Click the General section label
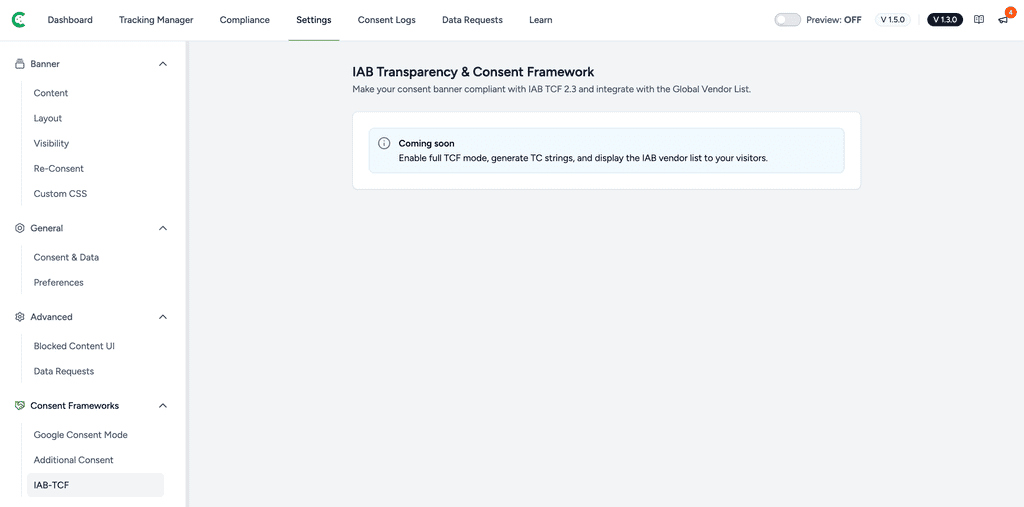The width and height of the screenshot is (1024, 507). 47,228
